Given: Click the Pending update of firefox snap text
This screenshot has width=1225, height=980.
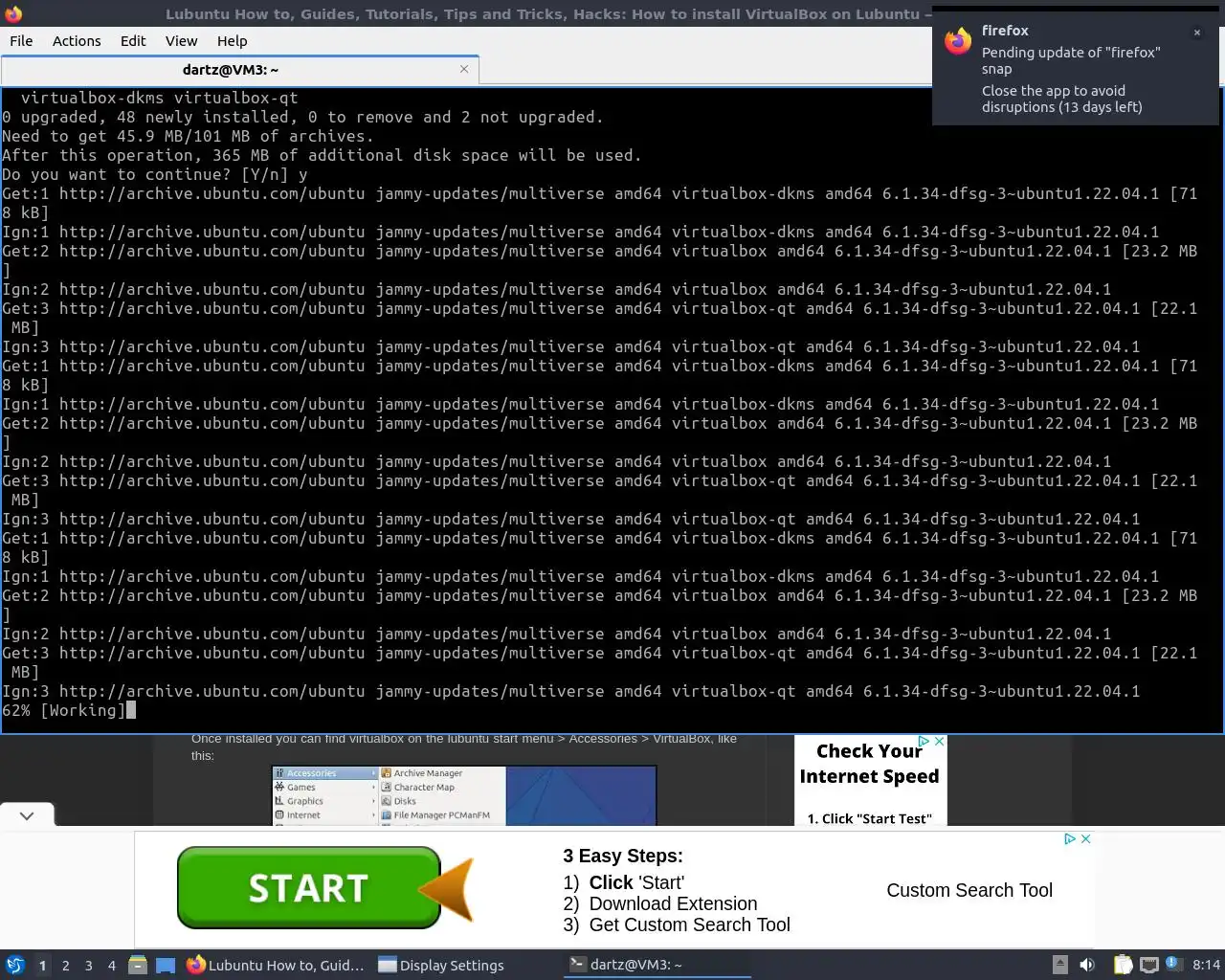Looking at the screenshot, I should pos(1071,60).
